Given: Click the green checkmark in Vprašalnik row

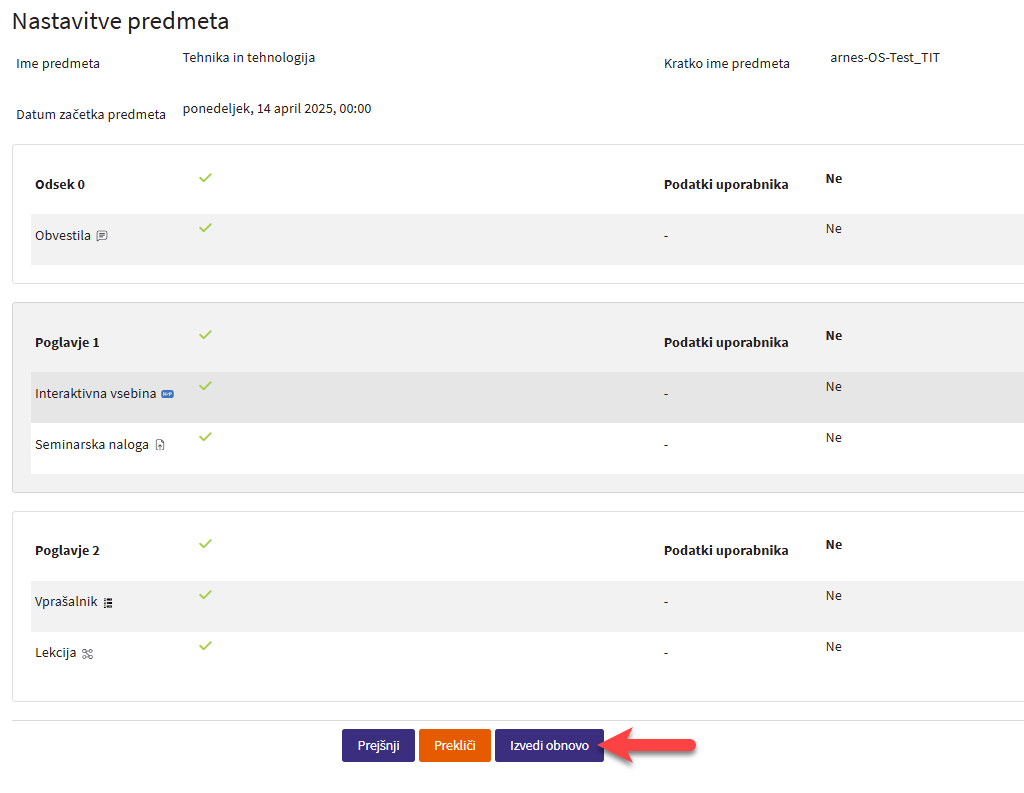Looking at the screenshot, I should (x=205, y=595).
